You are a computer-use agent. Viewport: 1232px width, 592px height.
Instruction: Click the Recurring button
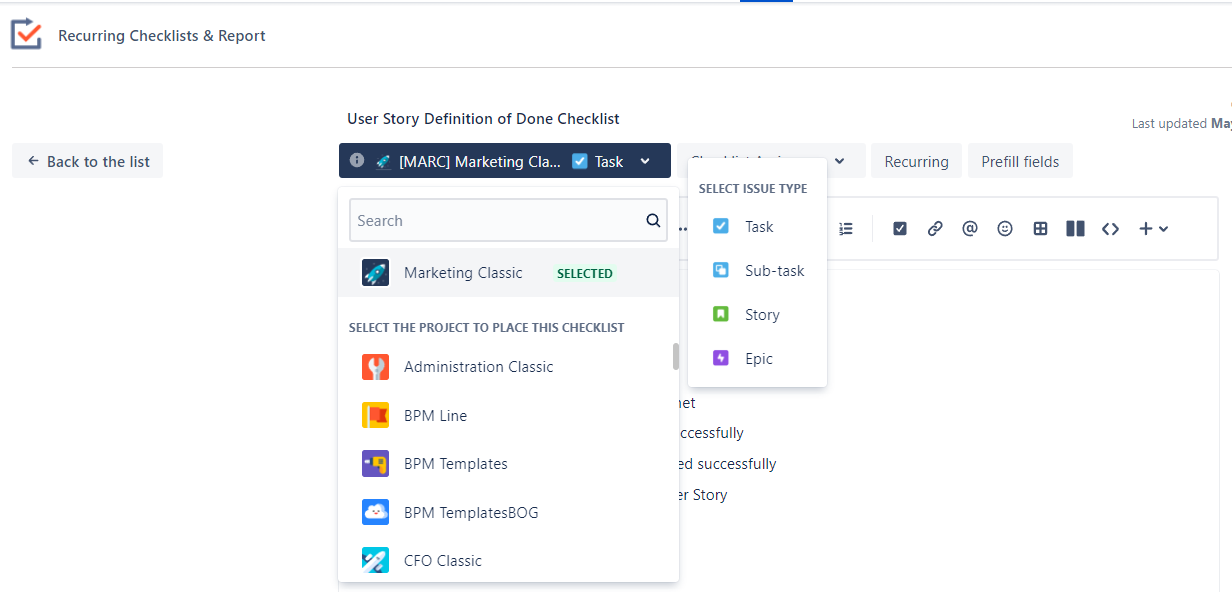[x=916, y=161]
